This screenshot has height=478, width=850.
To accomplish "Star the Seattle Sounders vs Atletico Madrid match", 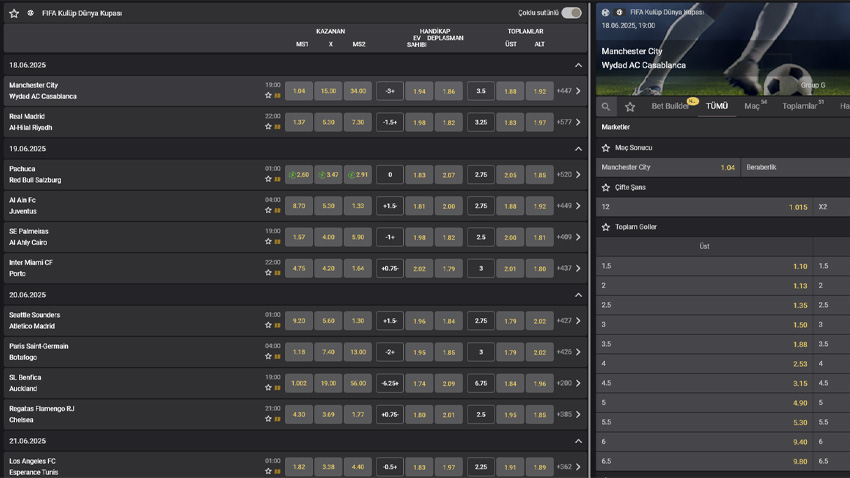I will 268,325.
